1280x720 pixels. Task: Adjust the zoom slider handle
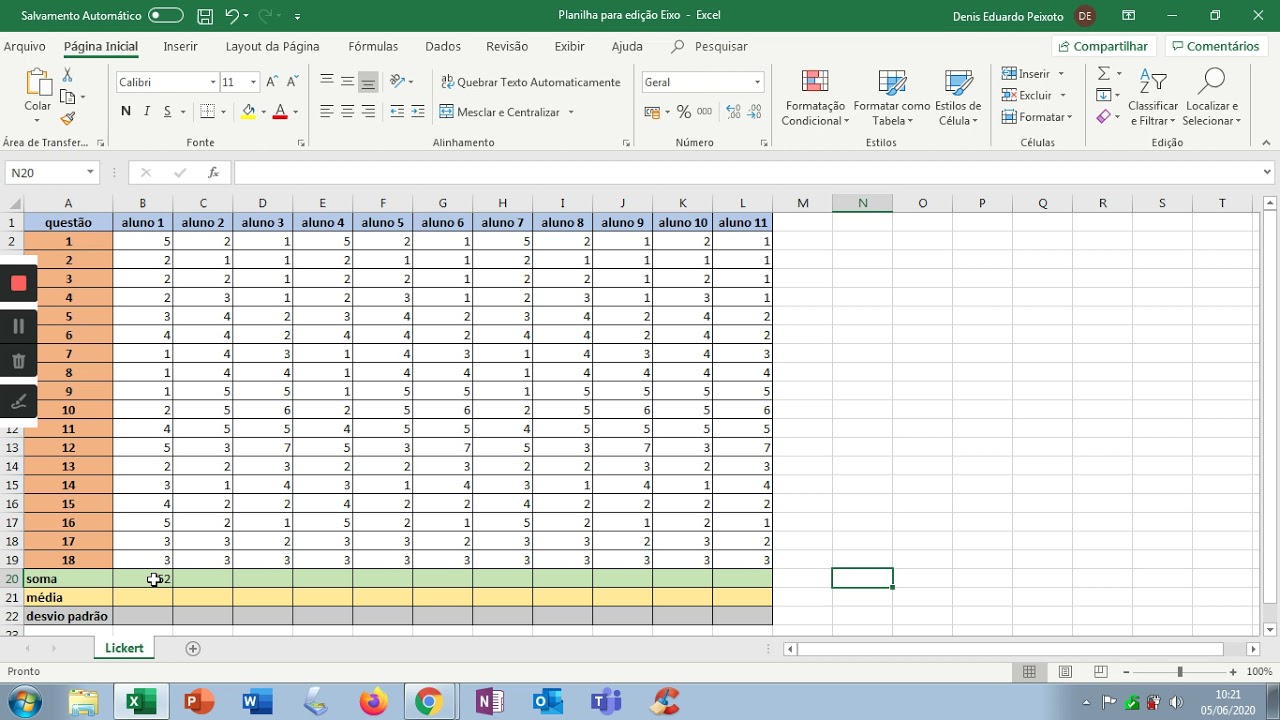tap(1180, 672)
